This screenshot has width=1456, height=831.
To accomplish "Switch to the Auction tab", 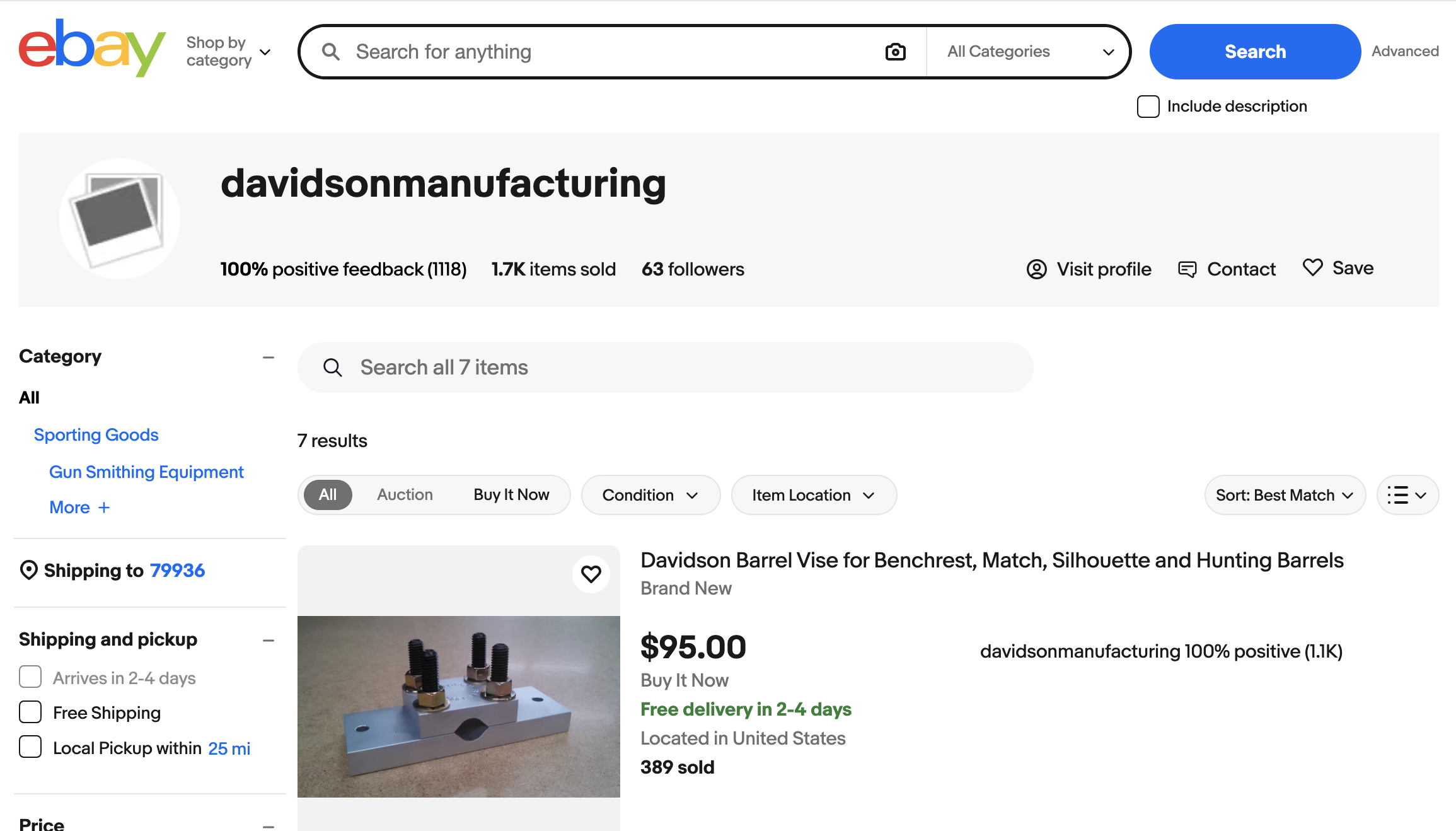I will point(405,495).
